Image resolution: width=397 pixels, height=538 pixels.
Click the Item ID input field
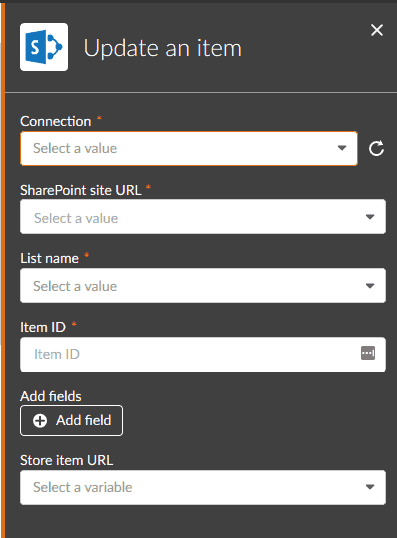pyautogui.click(x=203, y=354)
